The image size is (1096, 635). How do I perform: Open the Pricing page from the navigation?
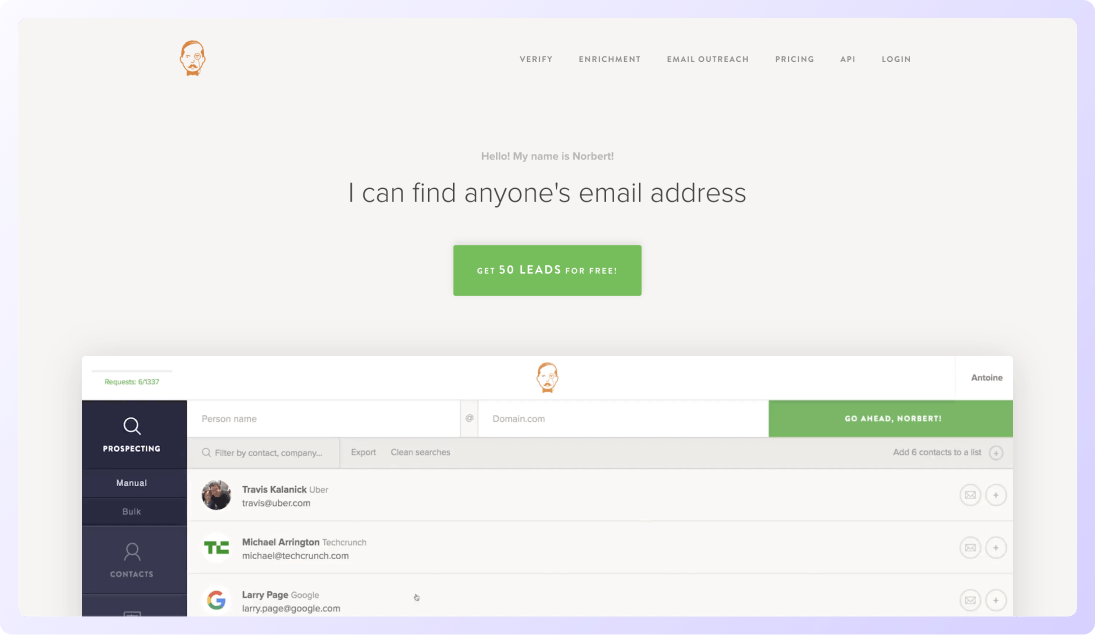[794, 59]
